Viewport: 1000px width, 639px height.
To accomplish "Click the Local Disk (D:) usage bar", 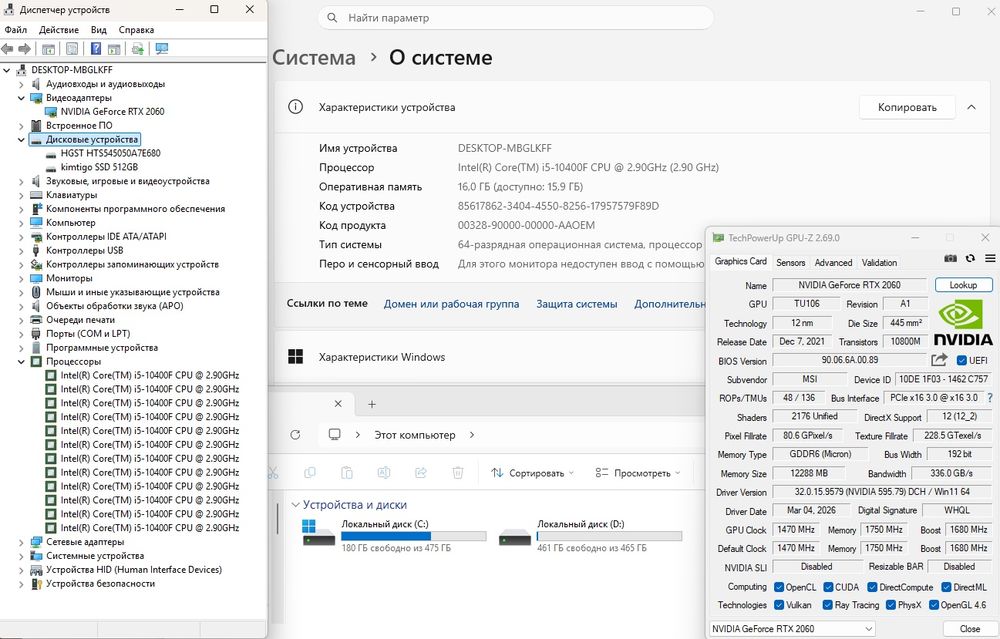I will [609, 536].
